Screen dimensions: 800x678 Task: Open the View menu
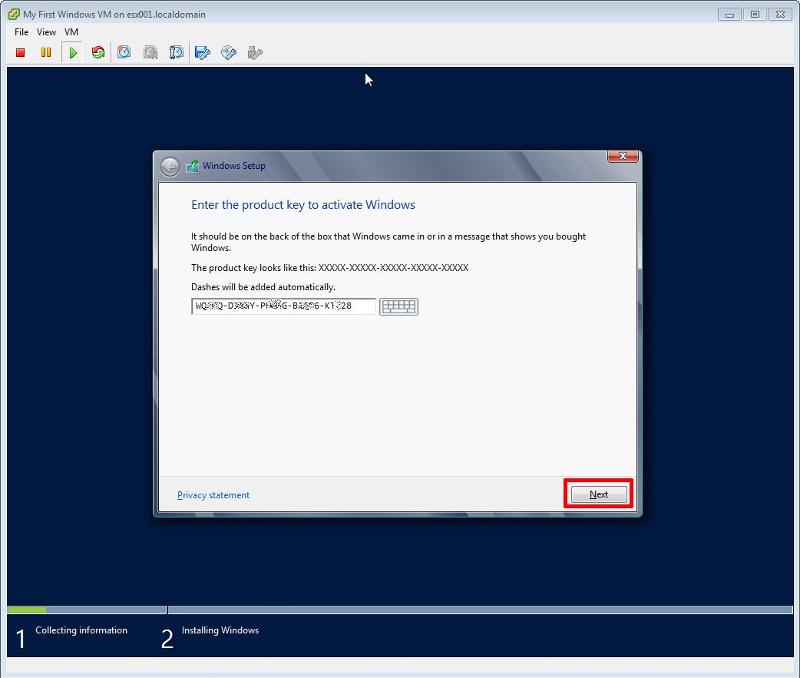(x=46, y=32)
